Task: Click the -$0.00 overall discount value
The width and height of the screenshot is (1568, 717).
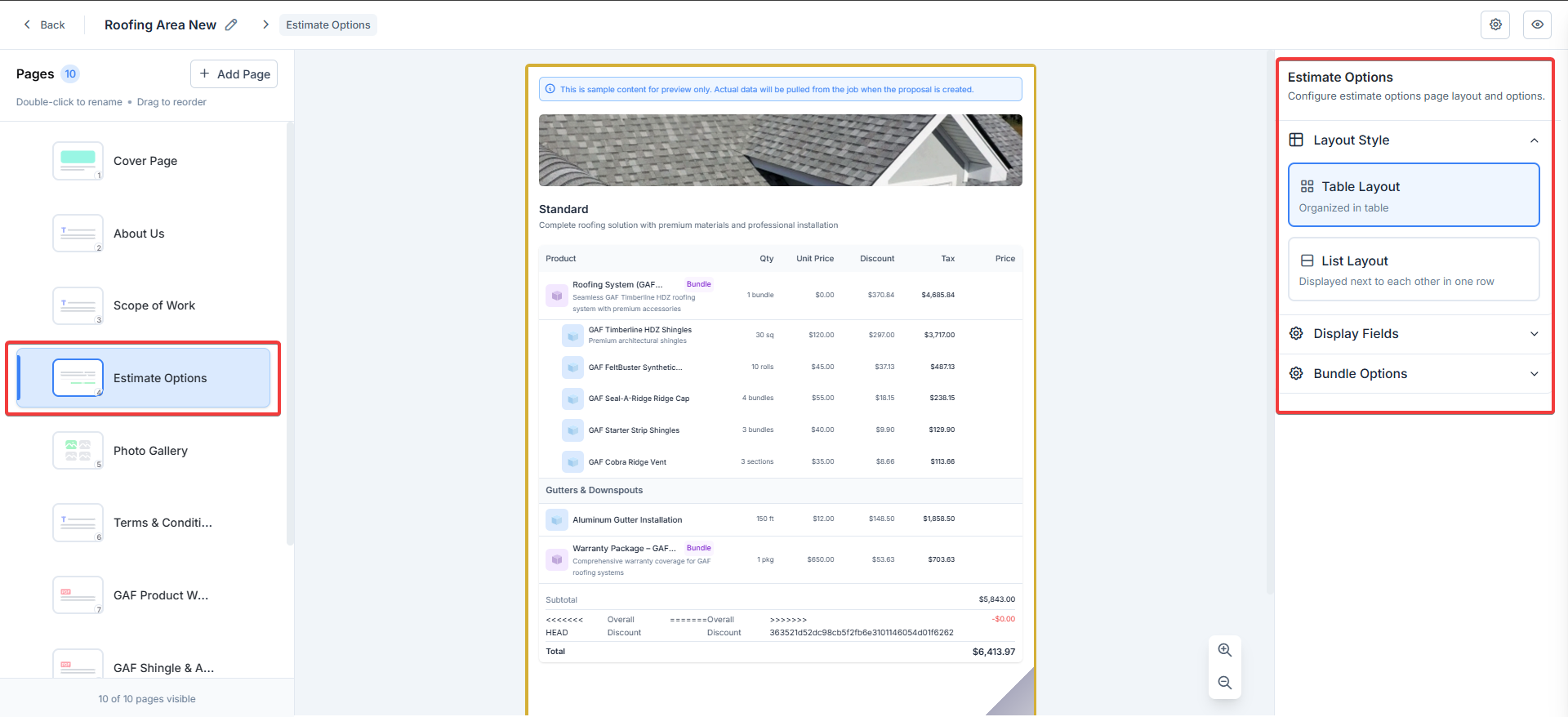Action: [1004, 619]
